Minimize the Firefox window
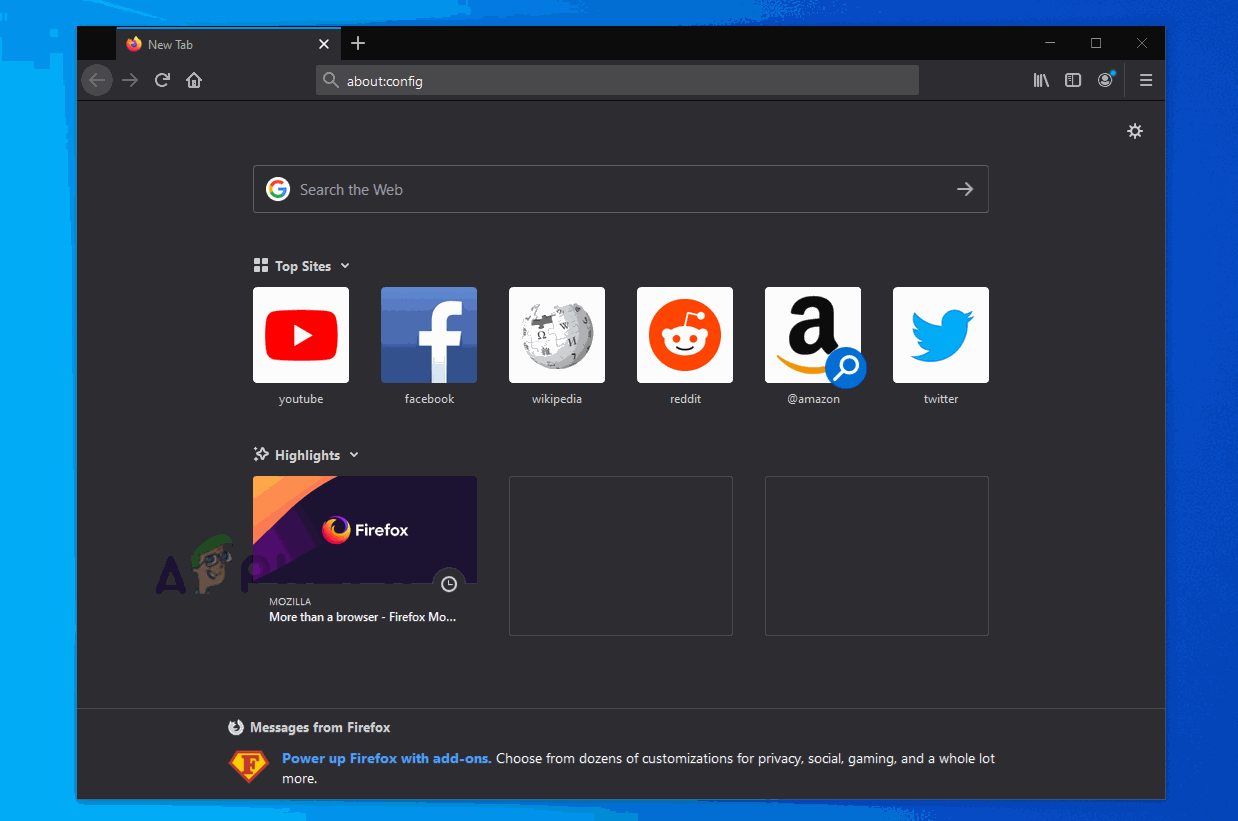 [x=1050, y=43]
